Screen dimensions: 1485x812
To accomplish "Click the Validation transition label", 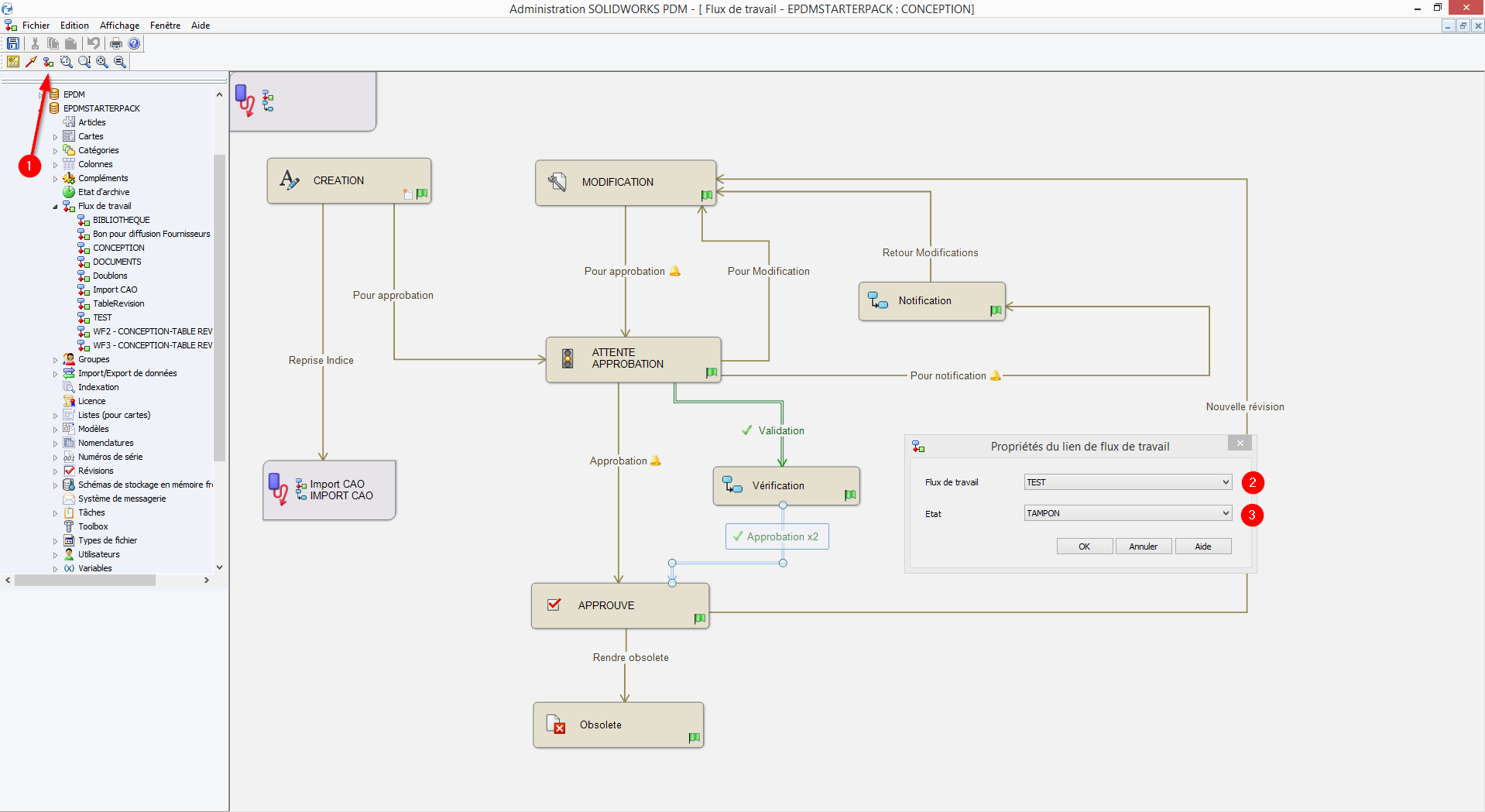I will (781, 430).
